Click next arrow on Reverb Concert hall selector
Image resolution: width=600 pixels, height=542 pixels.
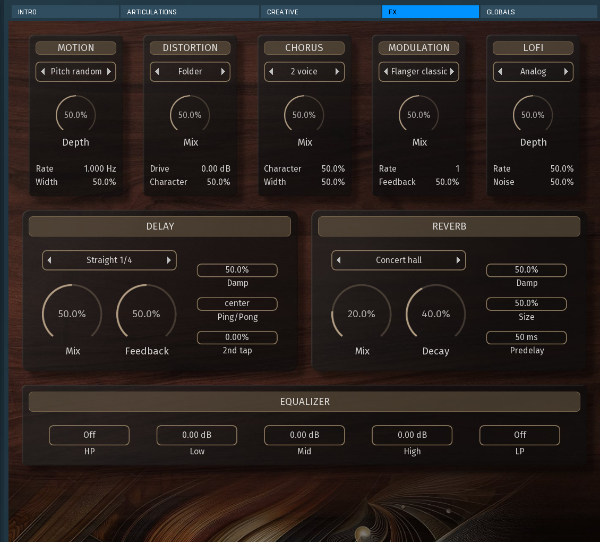pyautogui.click(x=459, y=260)
